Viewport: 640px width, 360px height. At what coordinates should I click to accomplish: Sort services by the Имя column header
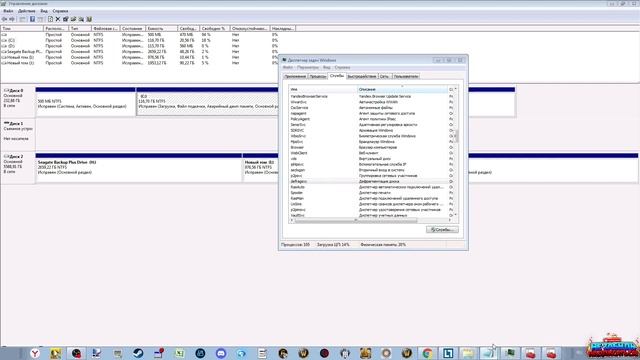323,89
